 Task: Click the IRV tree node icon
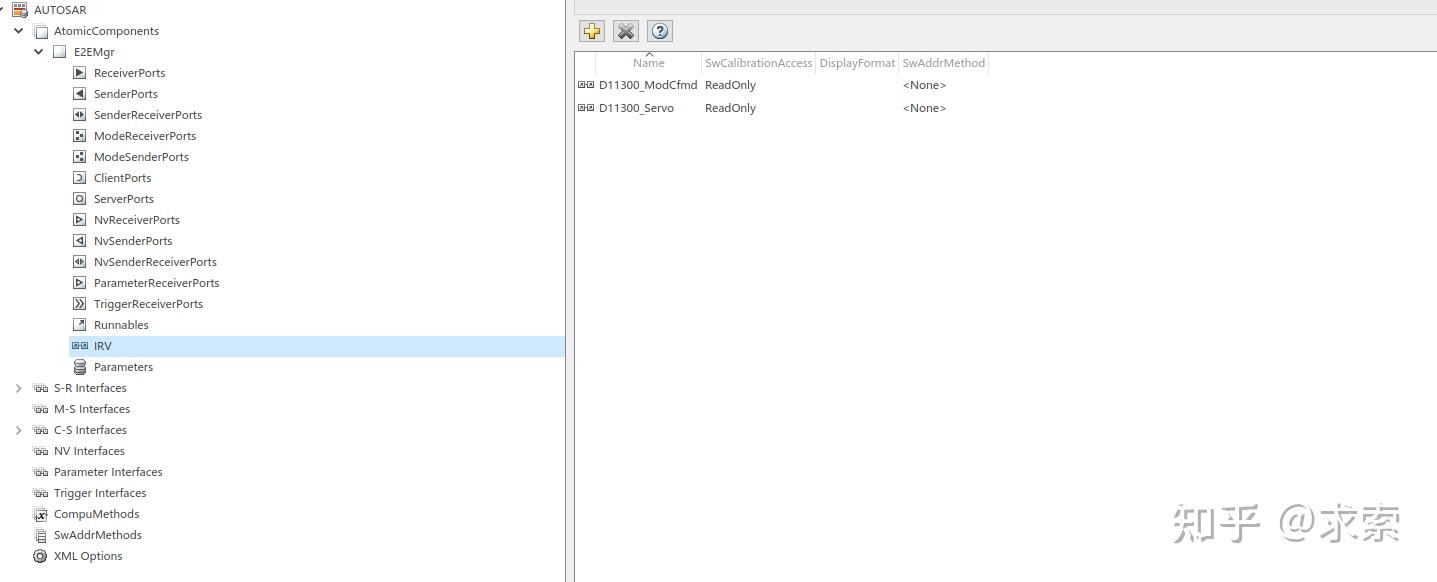80,346
